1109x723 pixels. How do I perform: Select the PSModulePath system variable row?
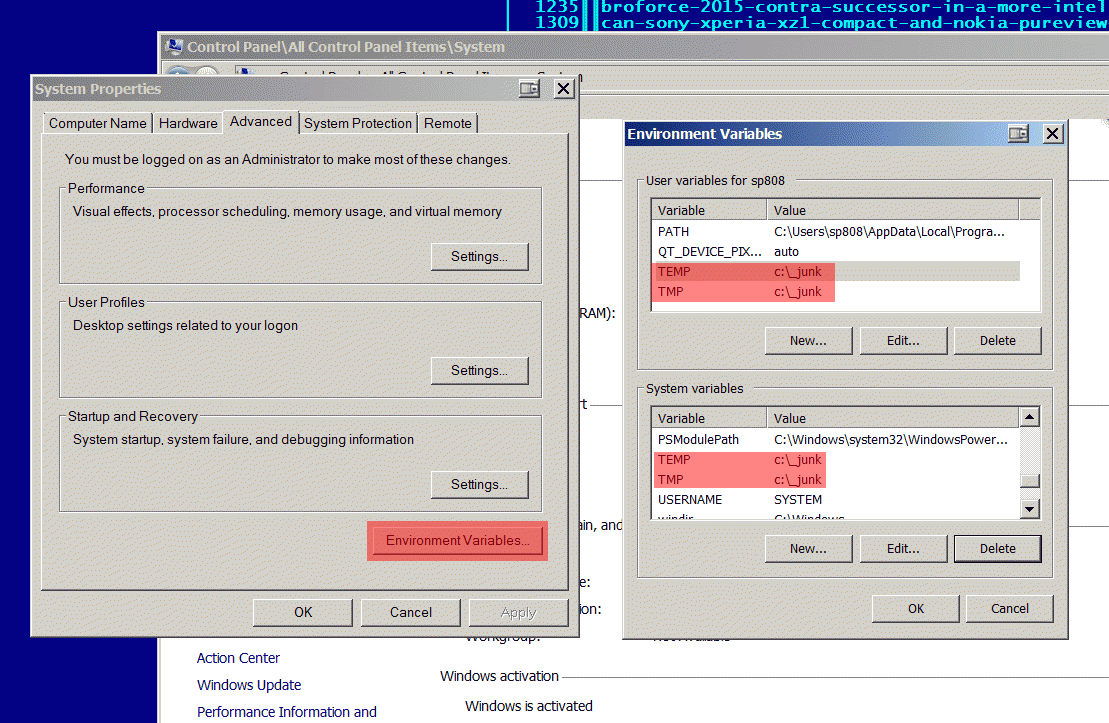pos(835,440)
